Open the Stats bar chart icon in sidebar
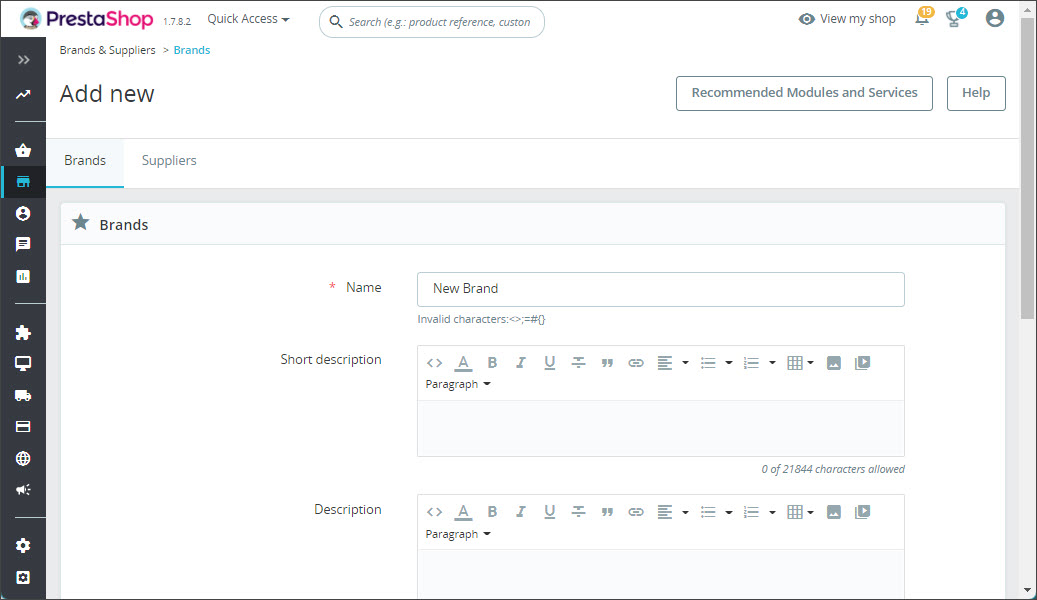The width and height of the screenshot is (1037, 600). [23, 277]
